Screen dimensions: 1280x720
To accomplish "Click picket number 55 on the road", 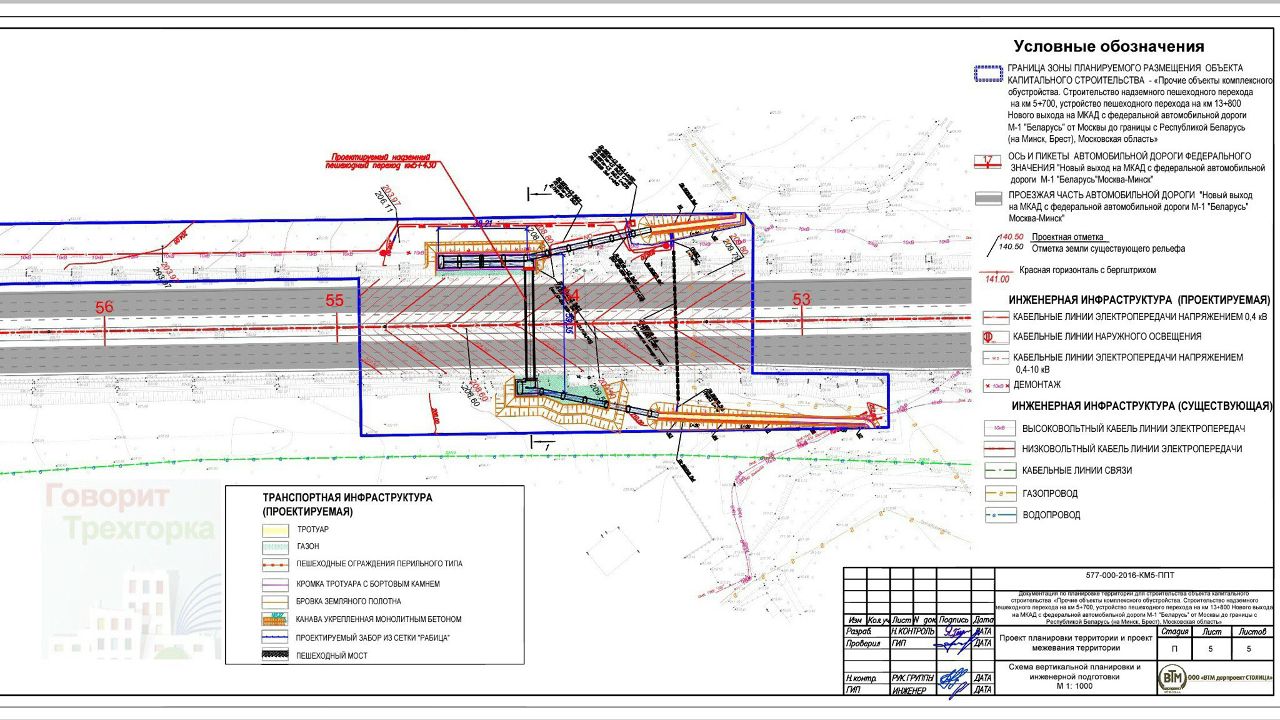I will 335,300.
